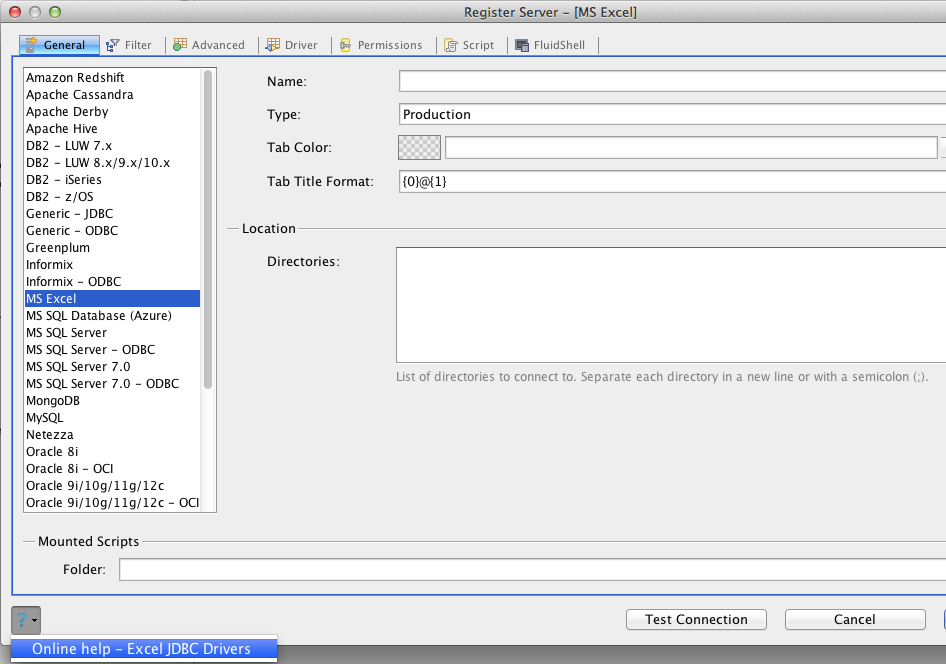Click the Advanced tab icon
Screen dimensions: 946x664
coord(179,45)
